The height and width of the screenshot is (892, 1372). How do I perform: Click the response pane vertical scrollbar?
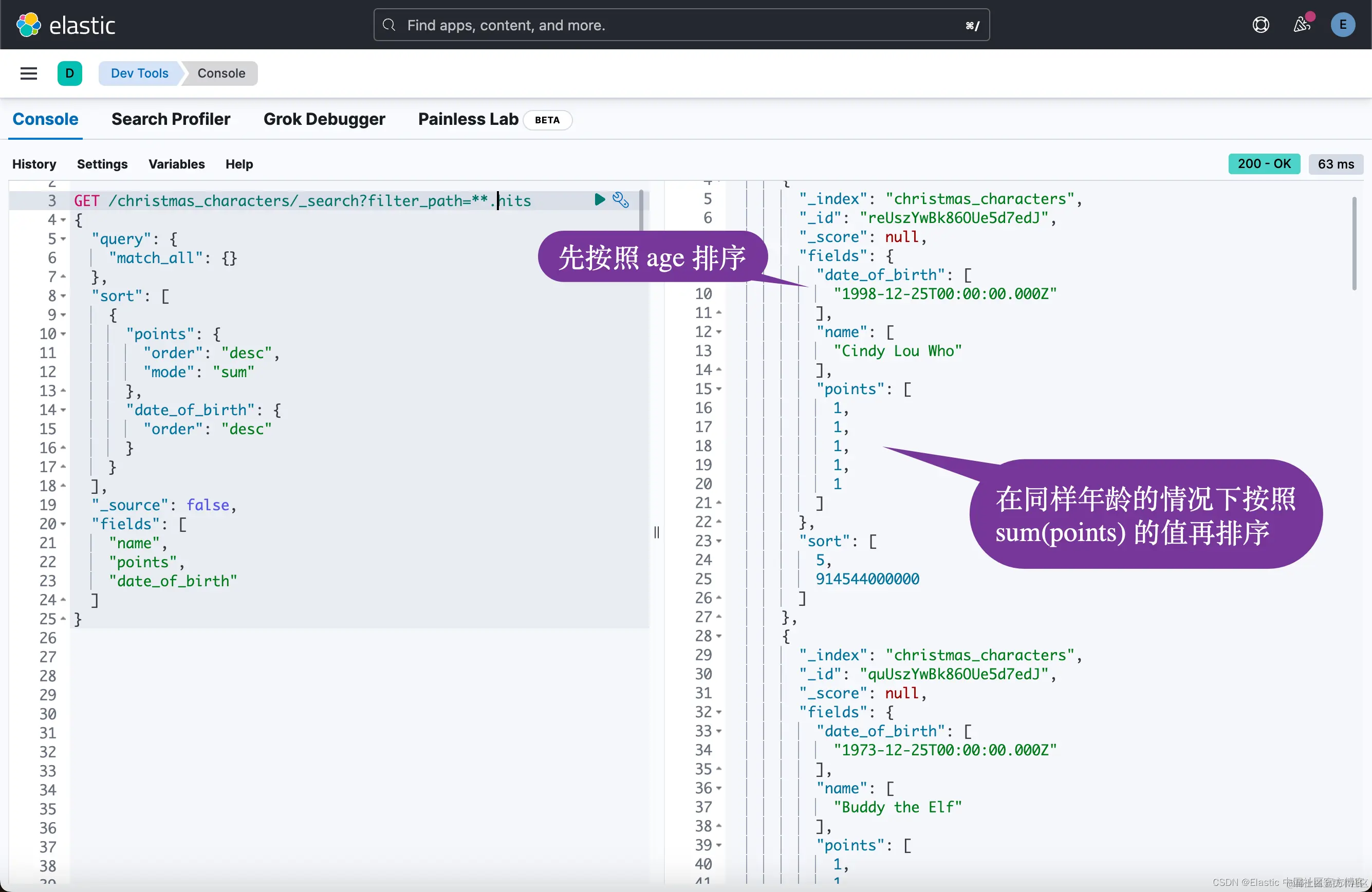tap(1354, 244)
